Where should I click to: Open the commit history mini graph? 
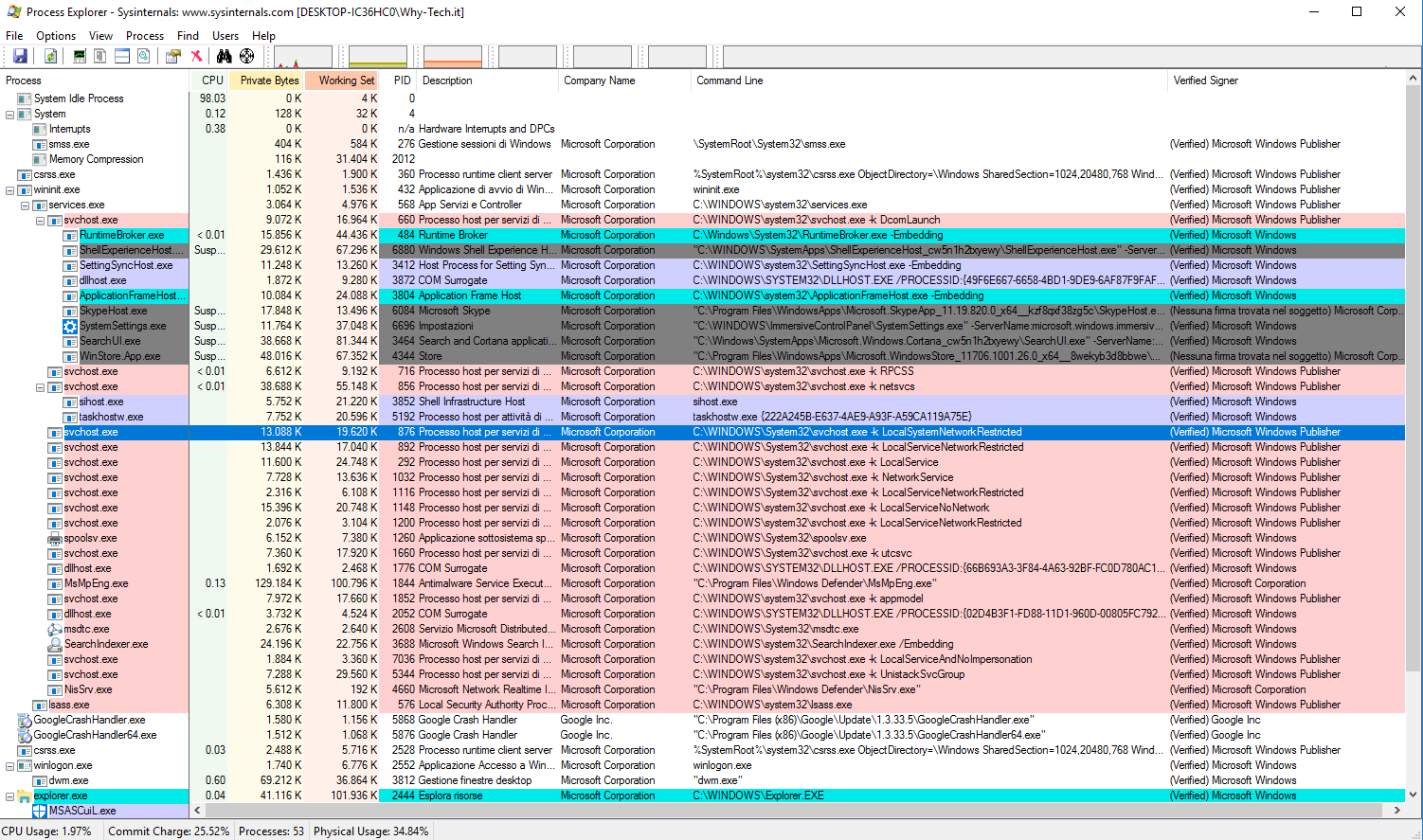pyautogui.click(x=378, y=57)
